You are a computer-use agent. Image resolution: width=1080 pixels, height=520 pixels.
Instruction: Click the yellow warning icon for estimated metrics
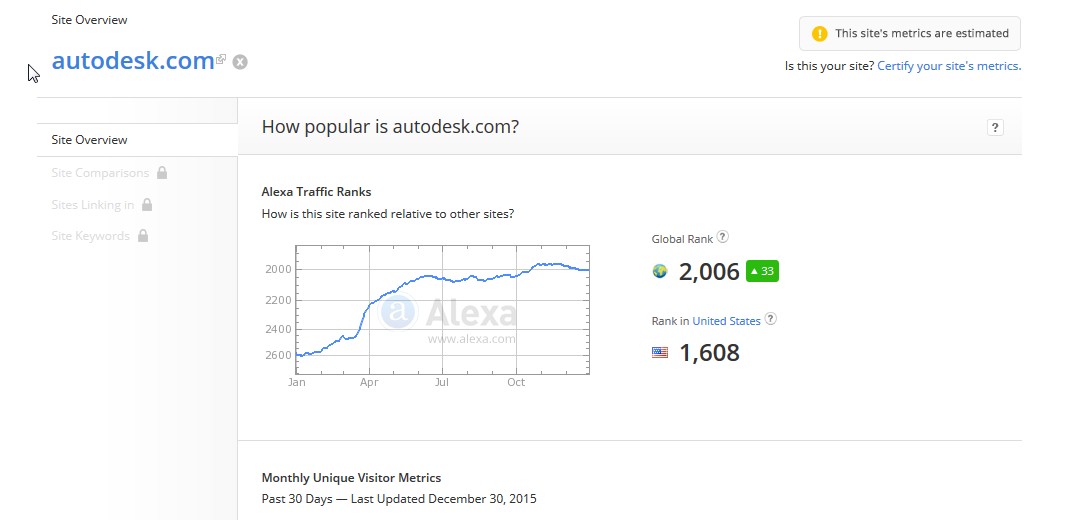coord(820,33)
